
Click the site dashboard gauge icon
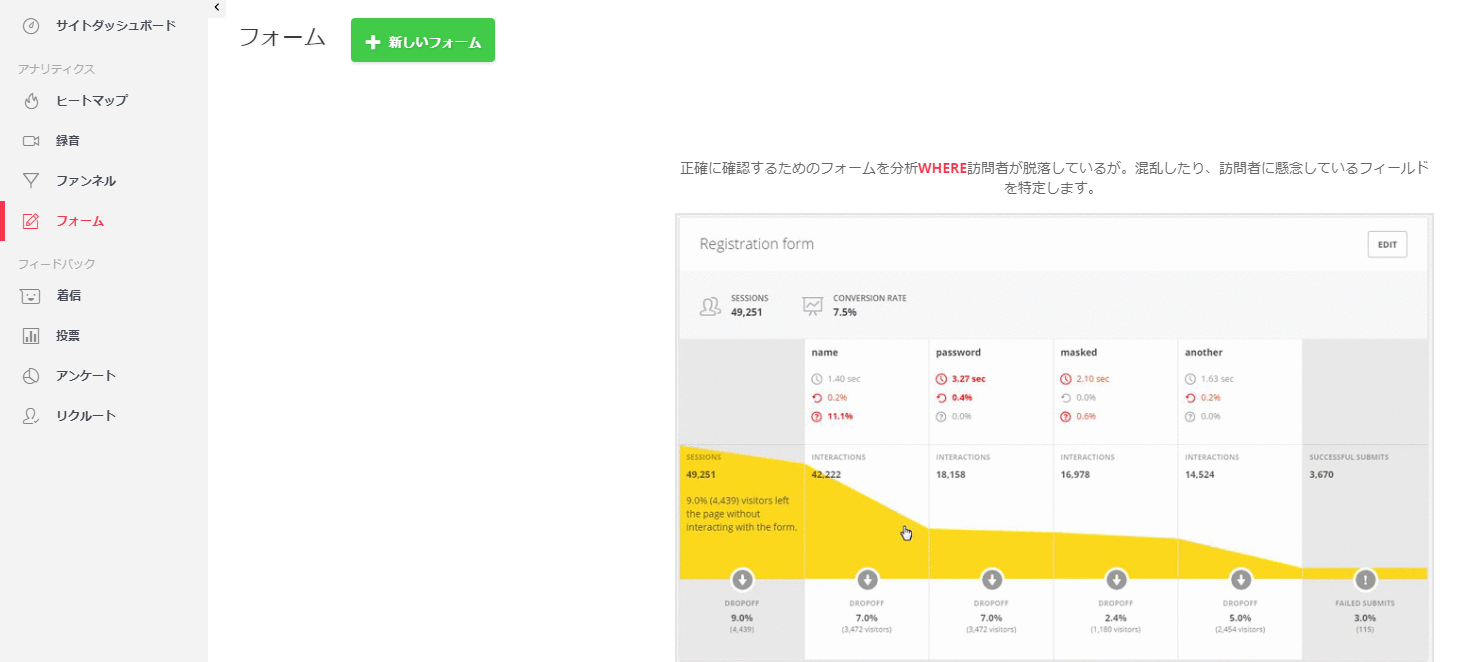31,26
